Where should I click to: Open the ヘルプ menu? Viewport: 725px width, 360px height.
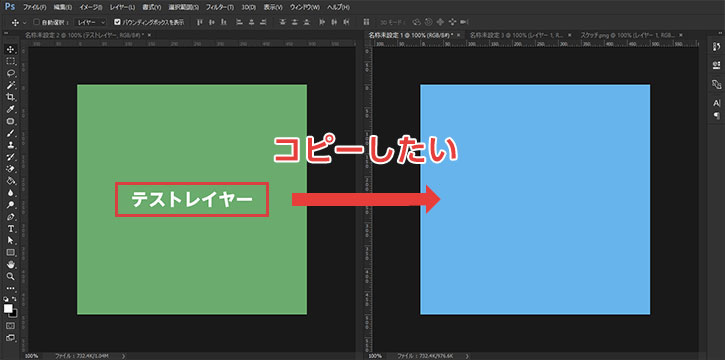(338, 8)
